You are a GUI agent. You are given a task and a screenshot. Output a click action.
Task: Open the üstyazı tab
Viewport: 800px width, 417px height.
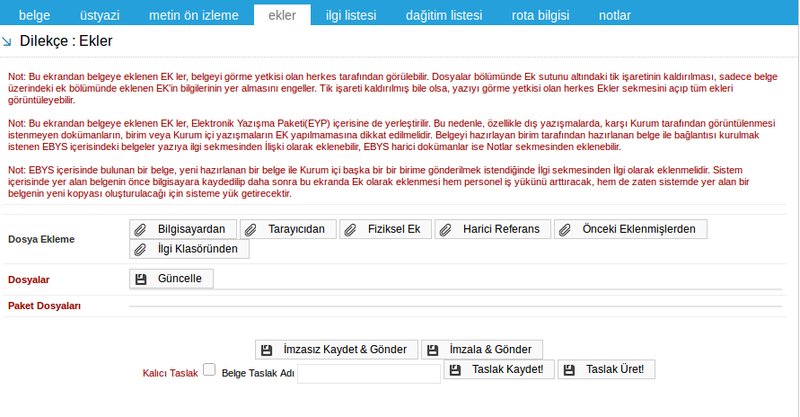coord(101,16)
